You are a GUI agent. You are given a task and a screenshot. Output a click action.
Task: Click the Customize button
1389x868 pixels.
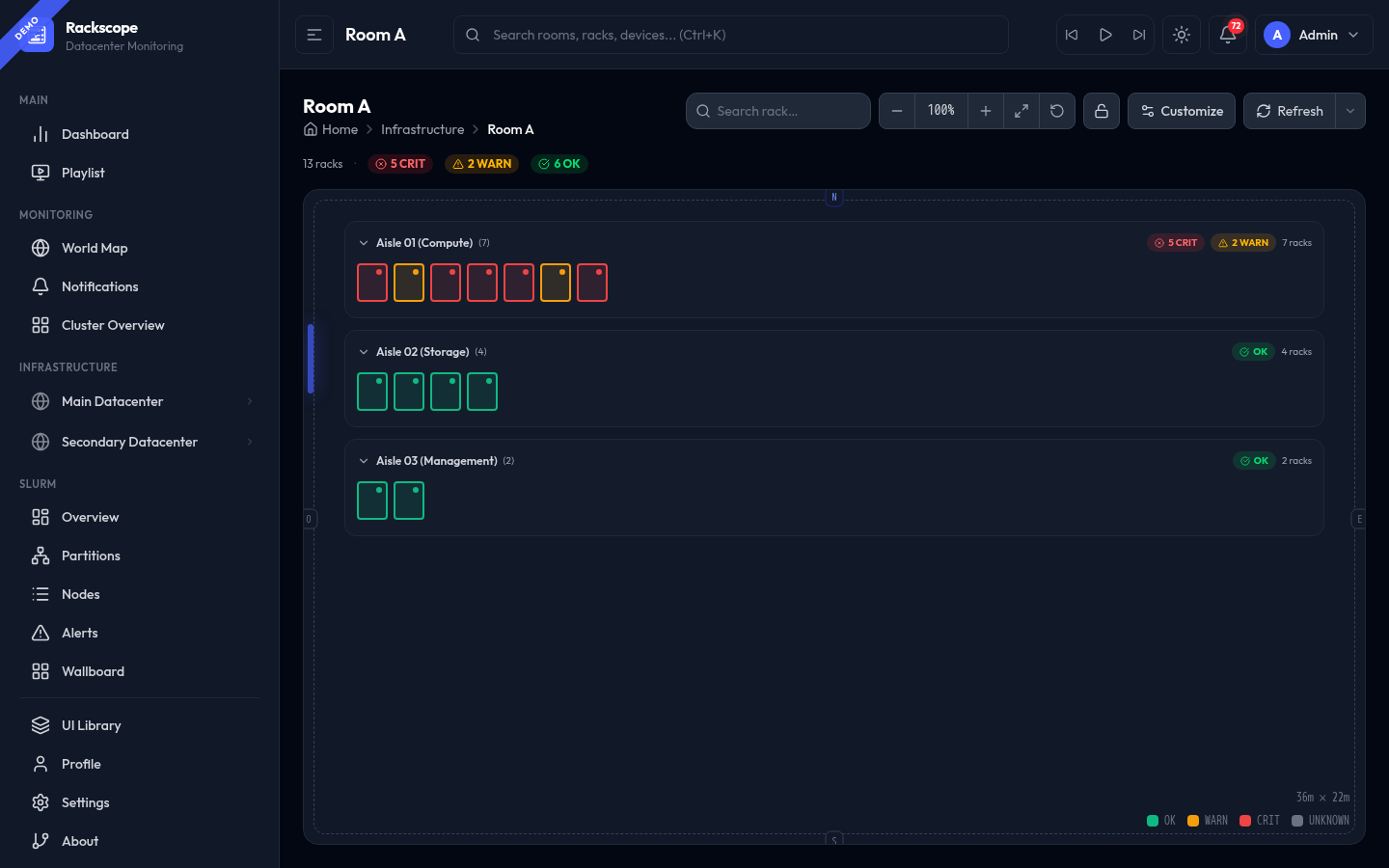(1181, 111)
